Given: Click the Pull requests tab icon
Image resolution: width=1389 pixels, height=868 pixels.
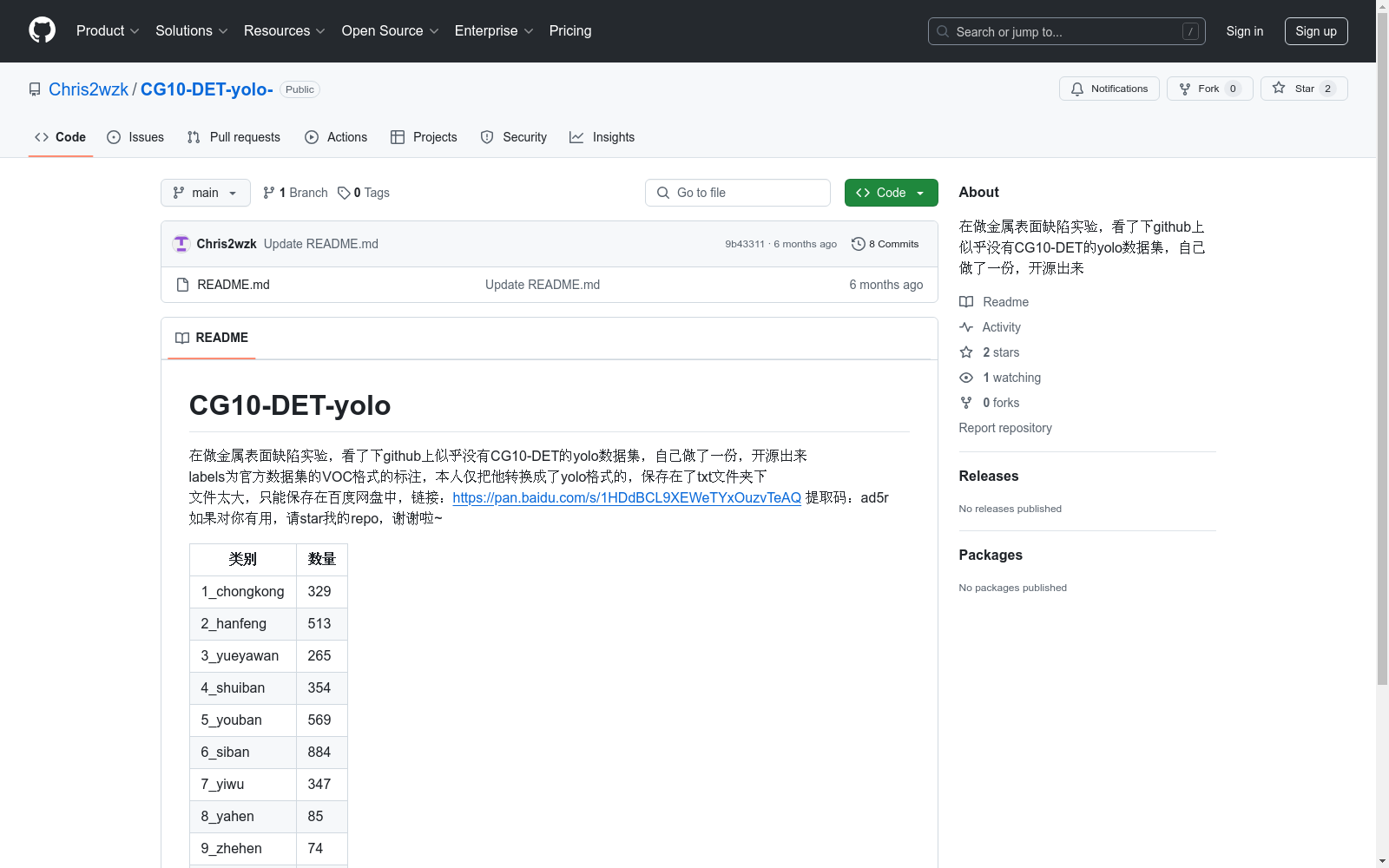Looking at the screenshot, I should [194, 137].
